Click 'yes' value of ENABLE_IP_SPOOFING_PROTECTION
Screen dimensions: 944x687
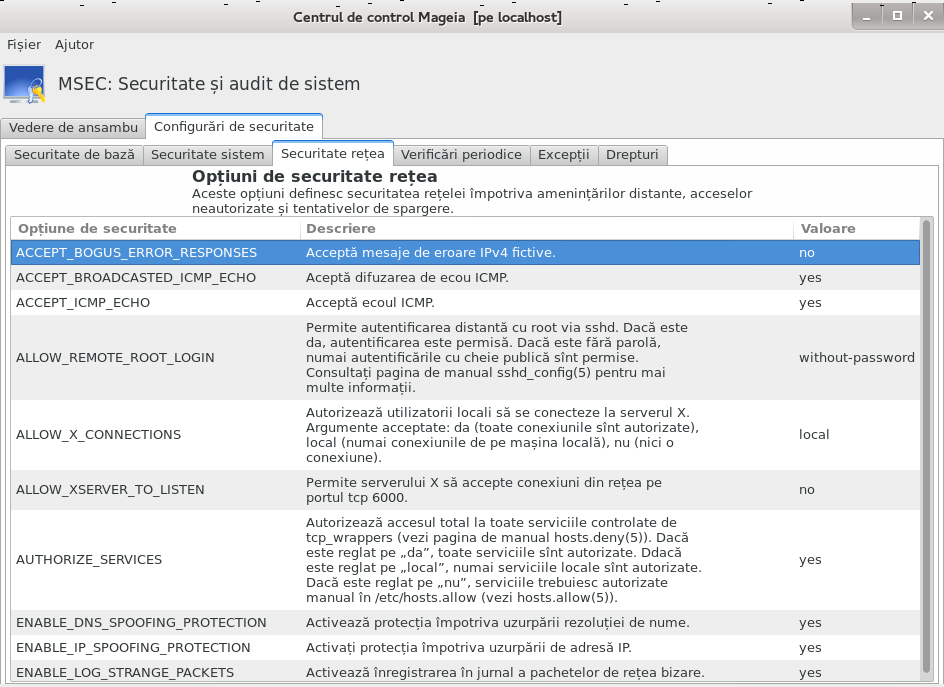coord(810,648)
